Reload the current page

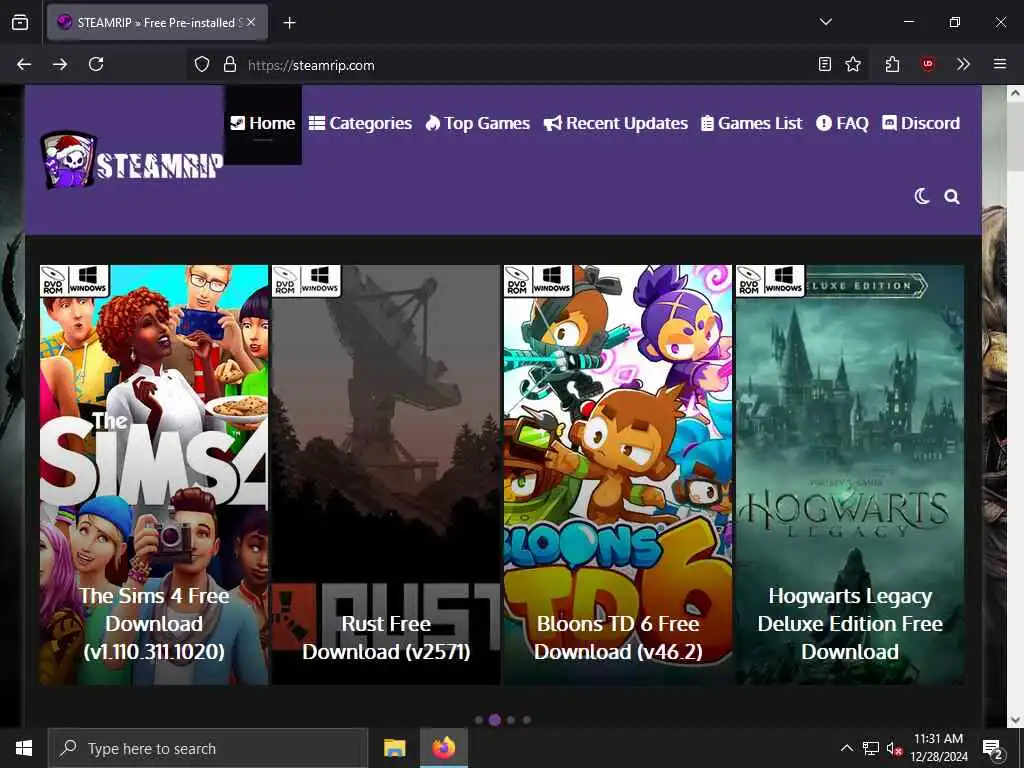[96, 64]
